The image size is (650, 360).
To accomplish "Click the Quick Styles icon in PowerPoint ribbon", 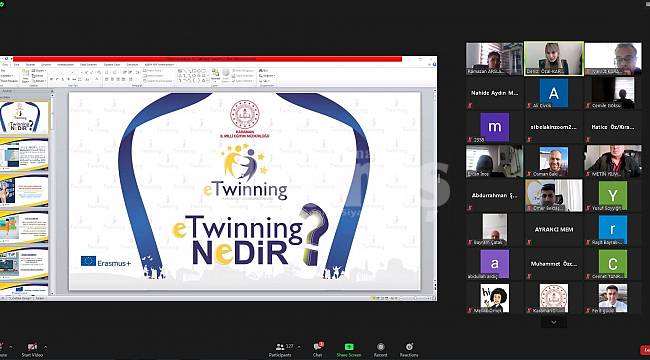I will coord(226,75).
